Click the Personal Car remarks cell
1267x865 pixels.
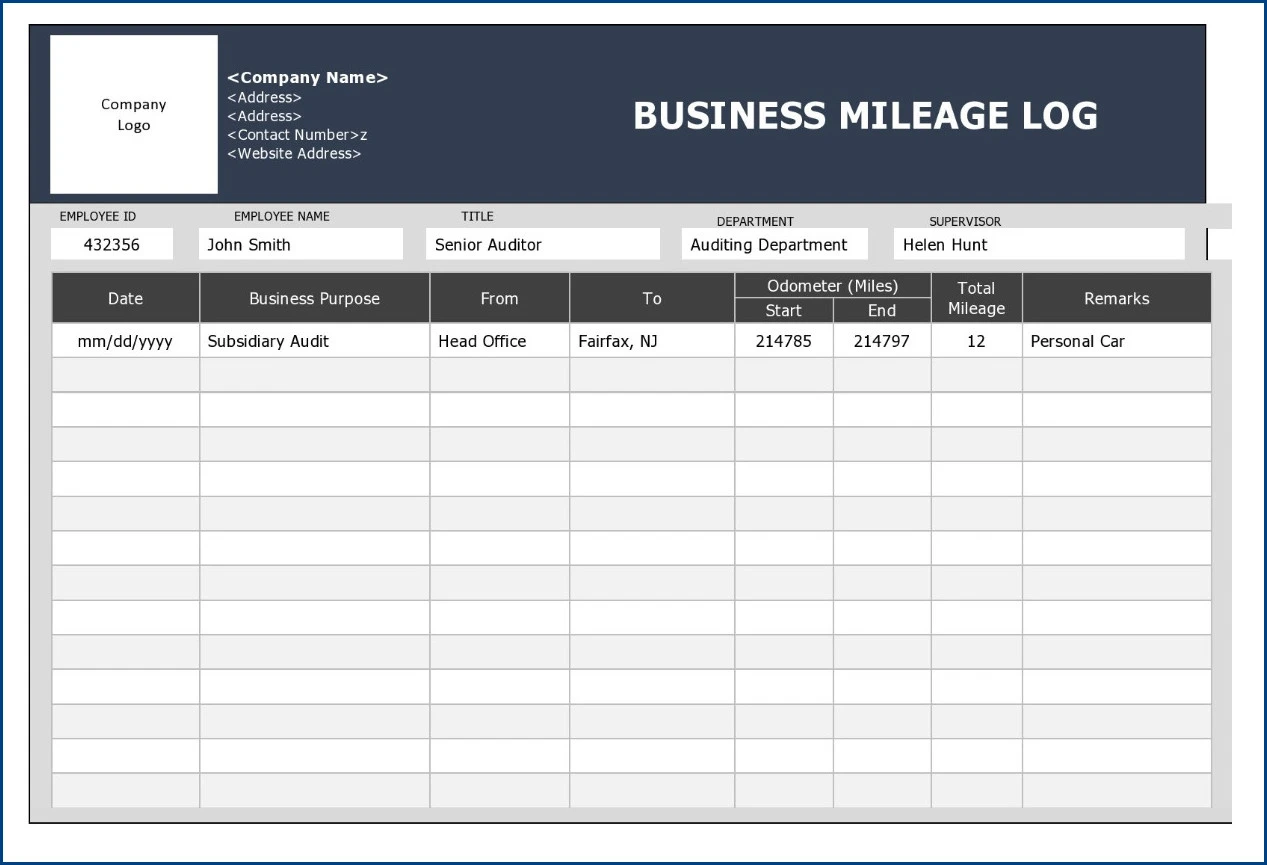pos(1077,341)
